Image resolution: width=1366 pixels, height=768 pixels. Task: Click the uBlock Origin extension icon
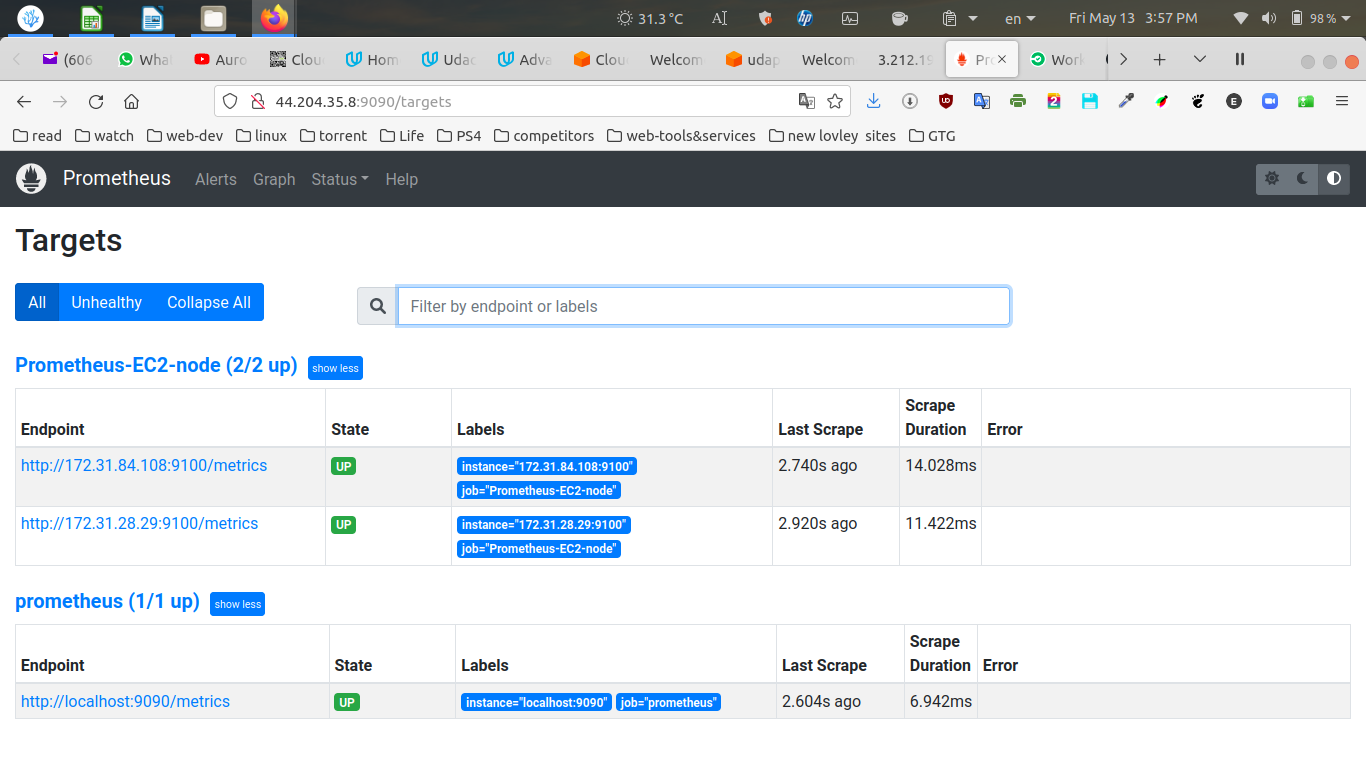pos(946,101)
